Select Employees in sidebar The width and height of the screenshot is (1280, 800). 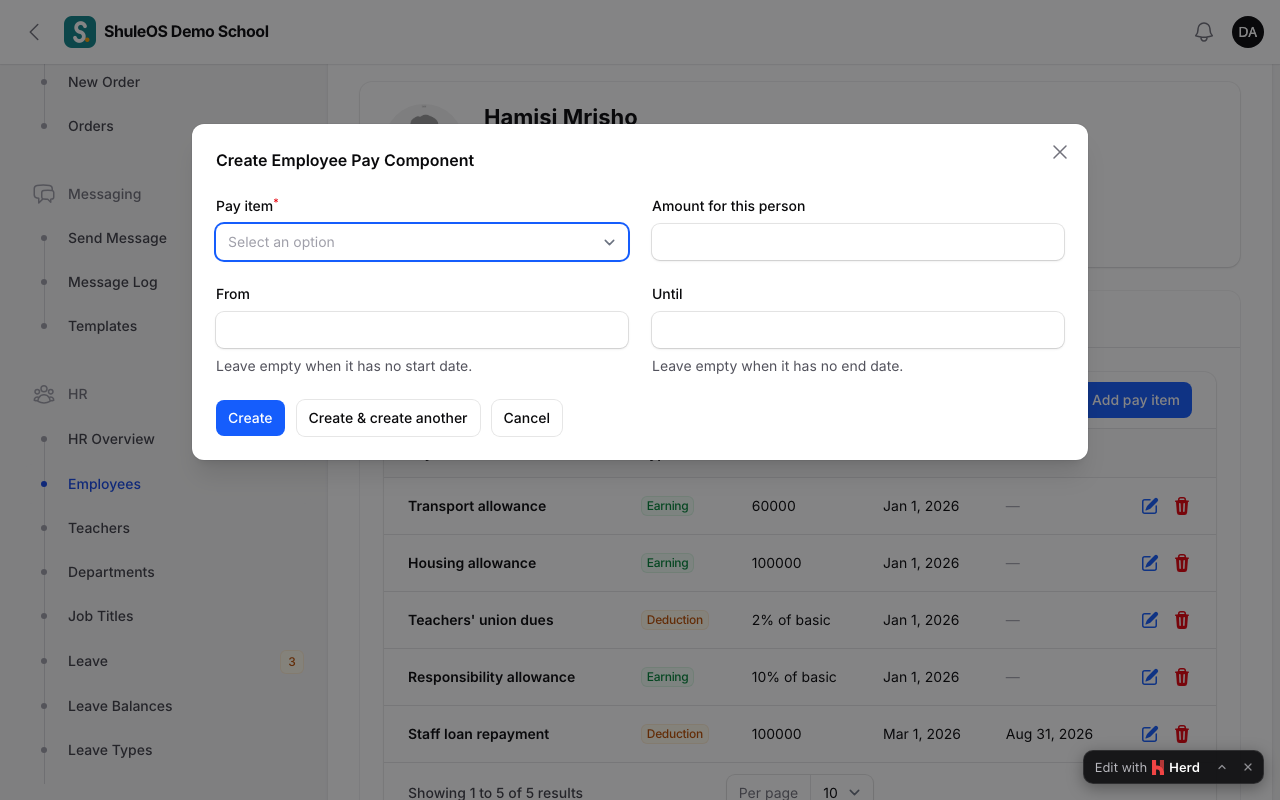(104, 484)
